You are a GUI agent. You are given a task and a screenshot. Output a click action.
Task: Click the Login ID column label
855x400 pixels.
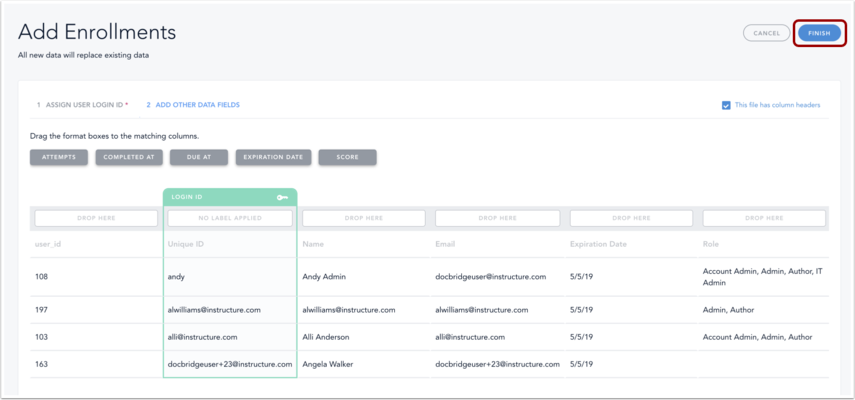pyautogui.click(x=187, y=197)
